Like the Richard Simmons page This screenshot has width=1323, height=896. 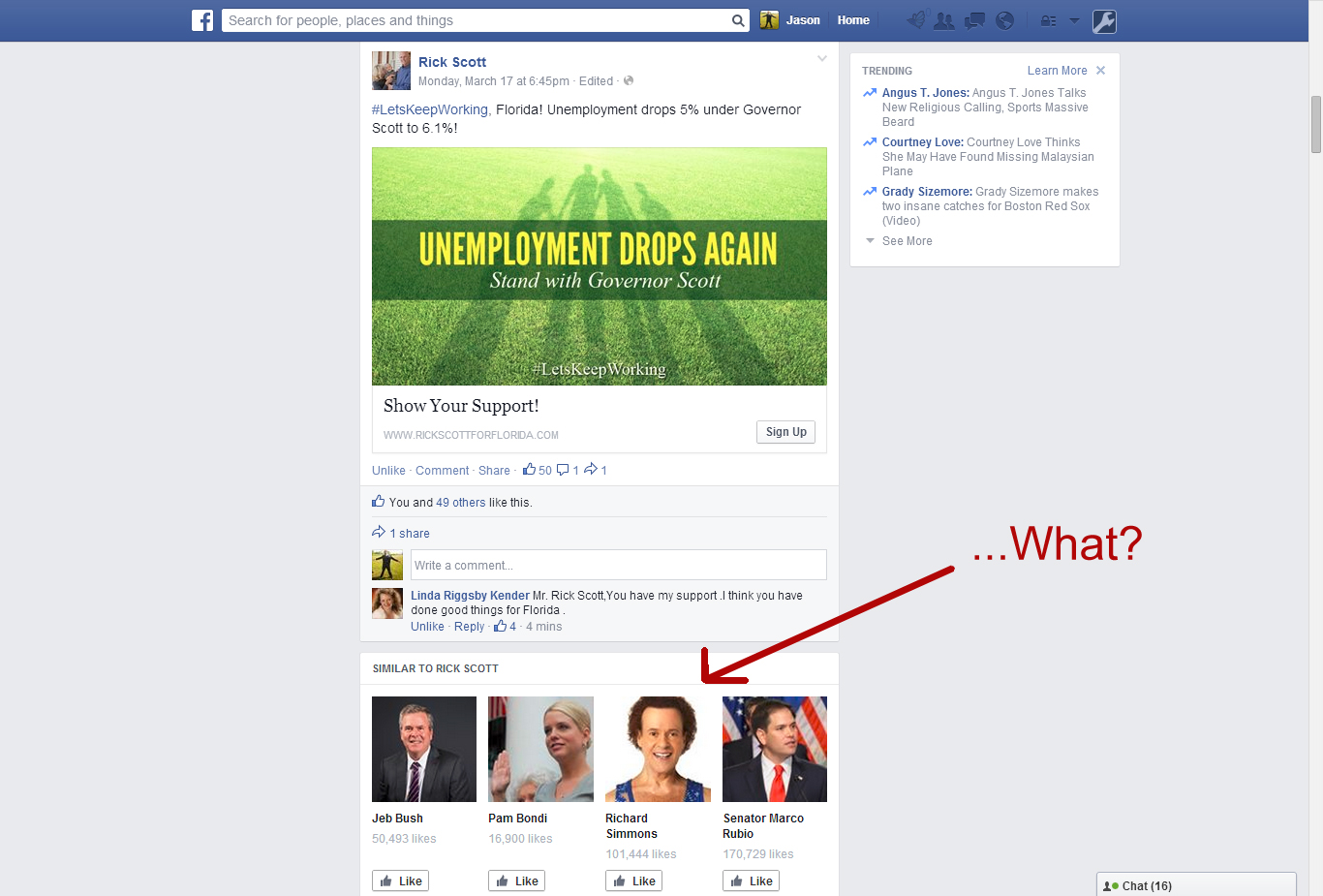[633, 881]
